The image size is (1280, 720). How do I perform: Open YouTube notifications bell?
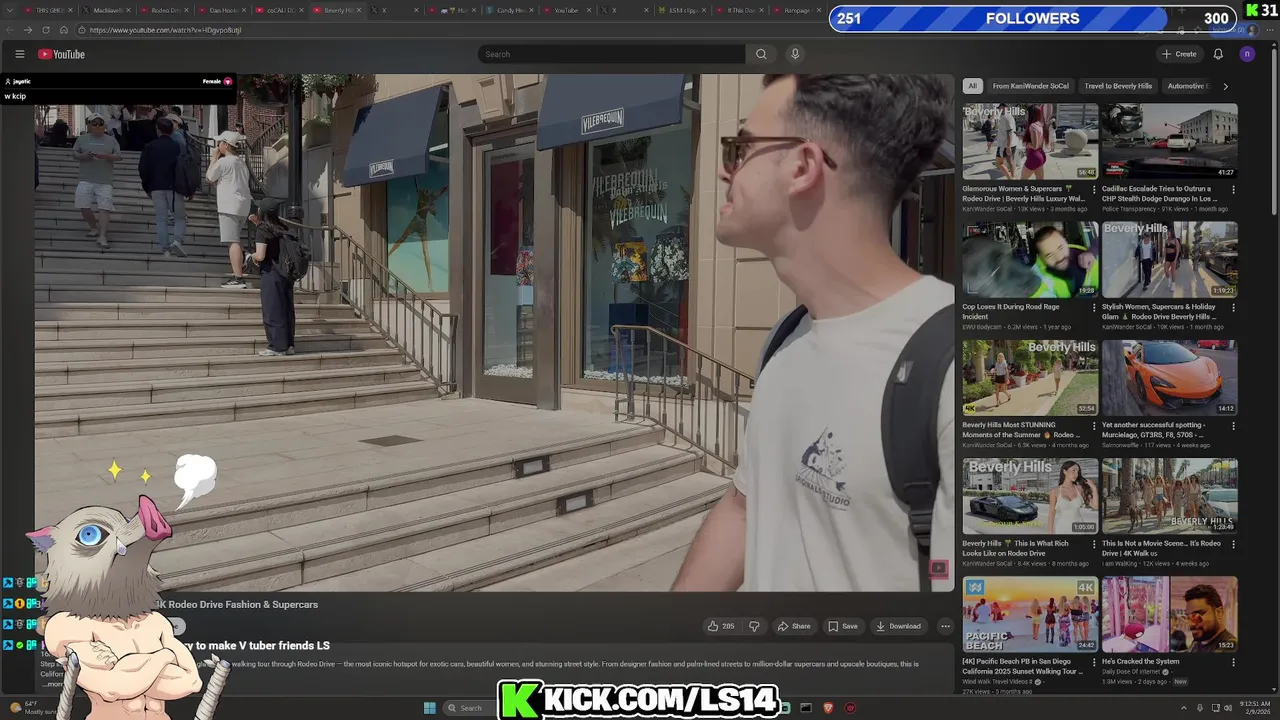pyautogui.click(x=1218, y=54)
